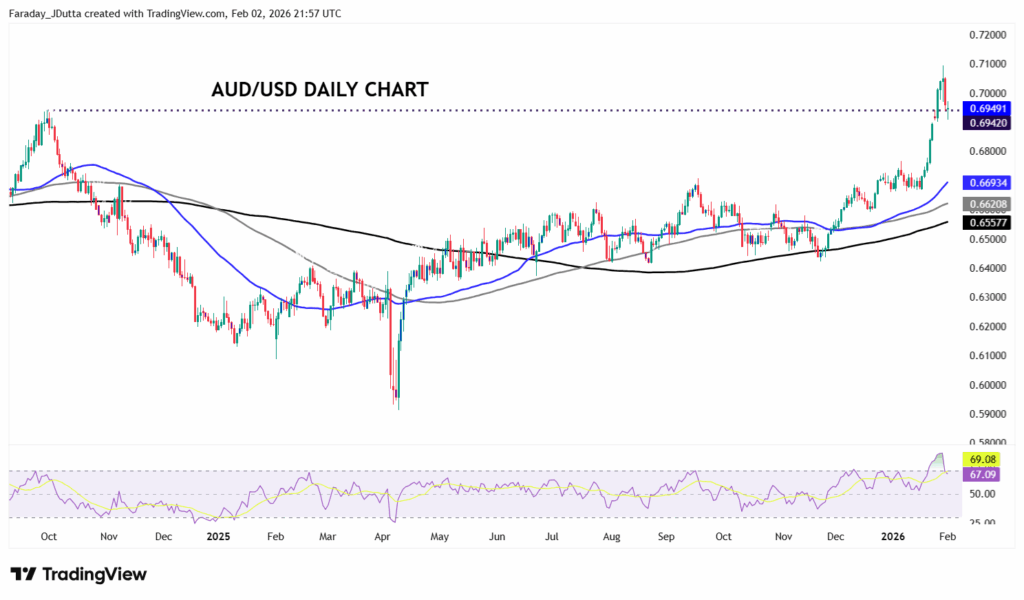Click the 50.00 RSI axis level
The height and width of the screenshot is (600, 1024).
pos(984,494)
